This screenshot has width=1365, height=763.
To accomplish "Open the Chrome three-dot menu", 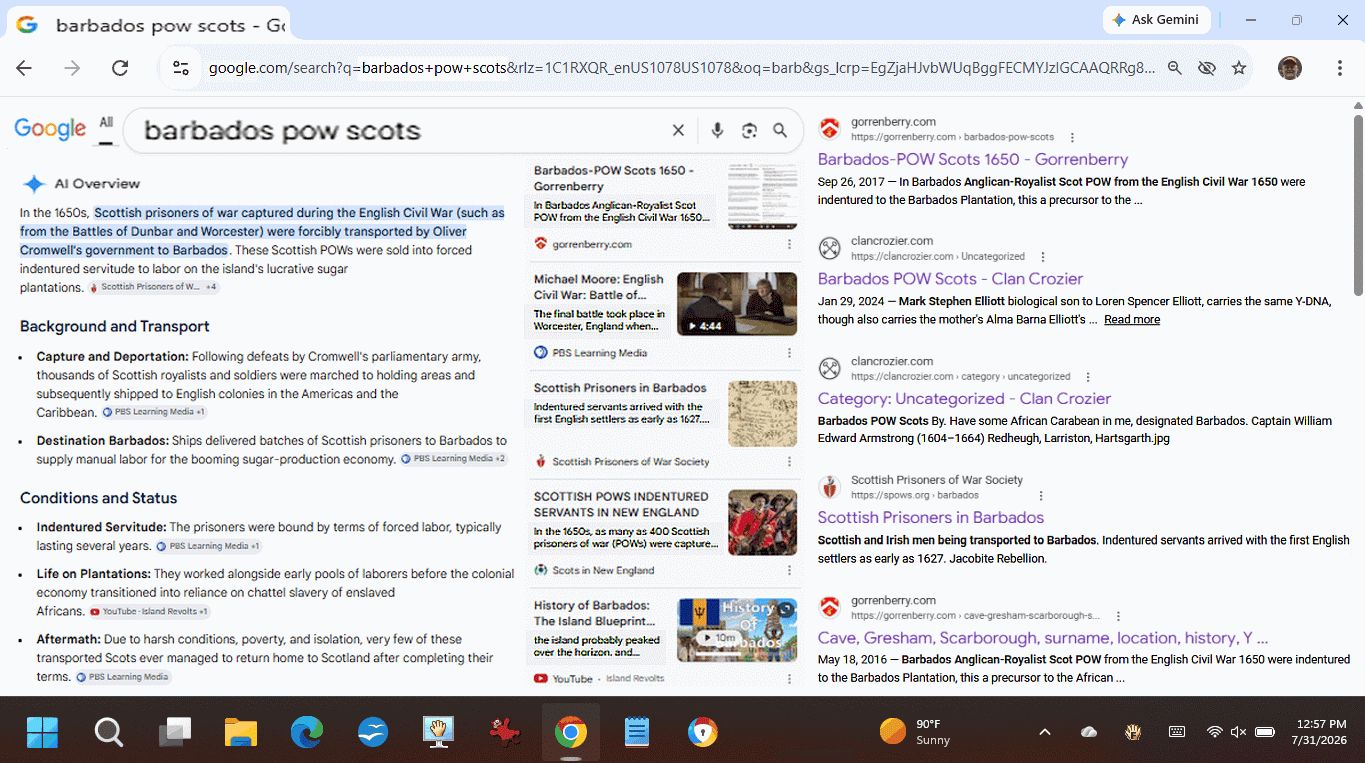I will point(1340,68).
